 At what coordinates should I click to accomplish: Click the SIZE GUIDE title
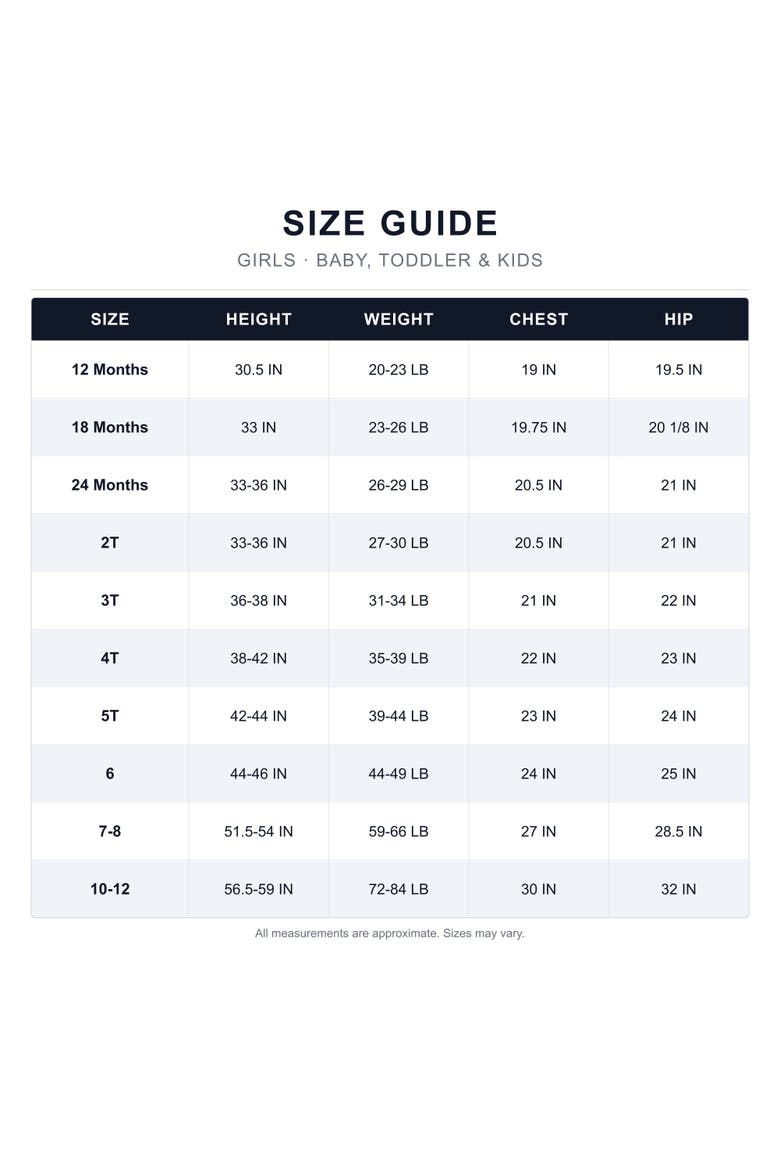390,223
